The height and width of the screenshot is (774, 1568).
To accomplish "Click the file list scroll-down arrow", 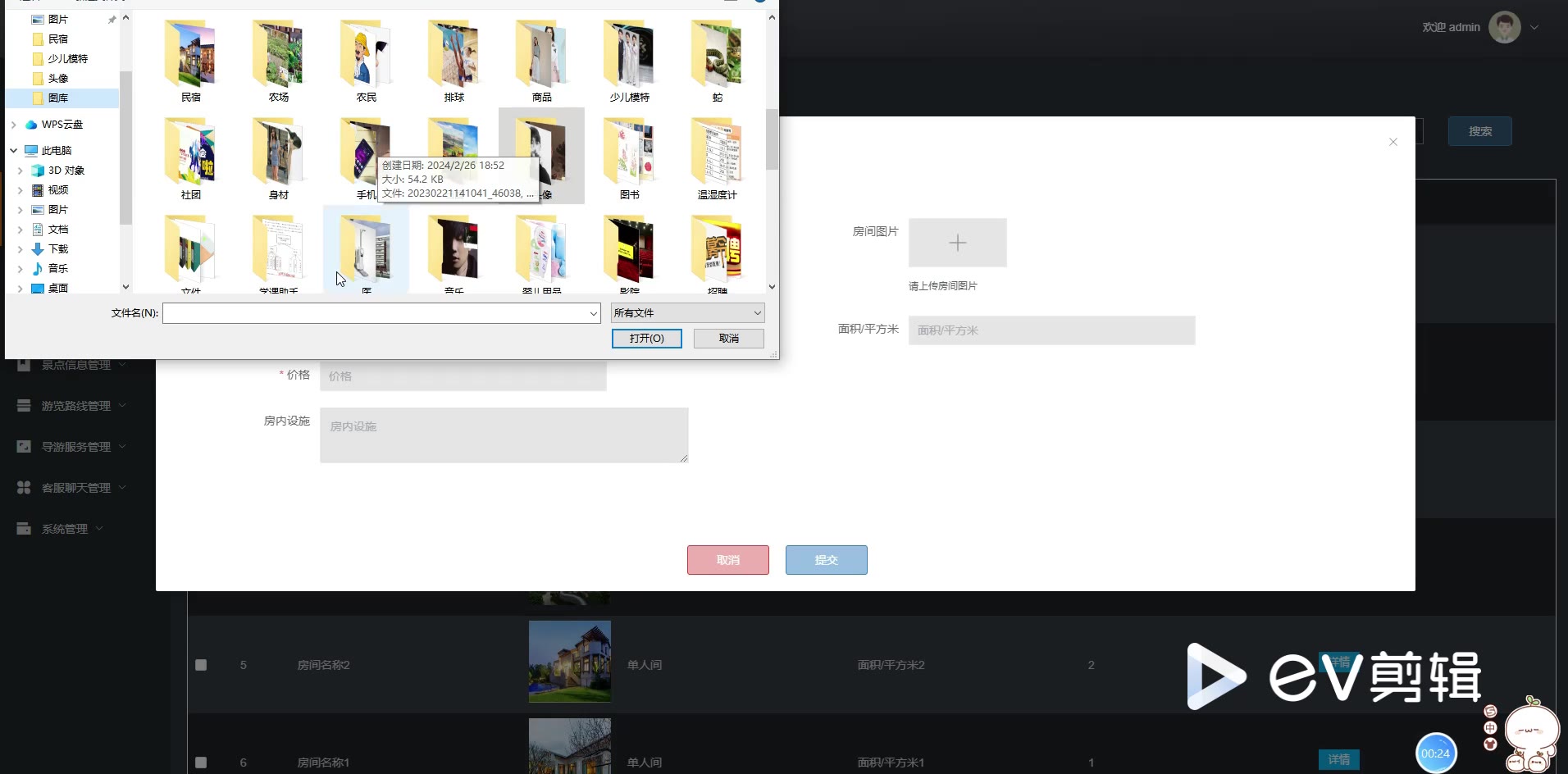I will pyautogui.click(x=772, y=287).
